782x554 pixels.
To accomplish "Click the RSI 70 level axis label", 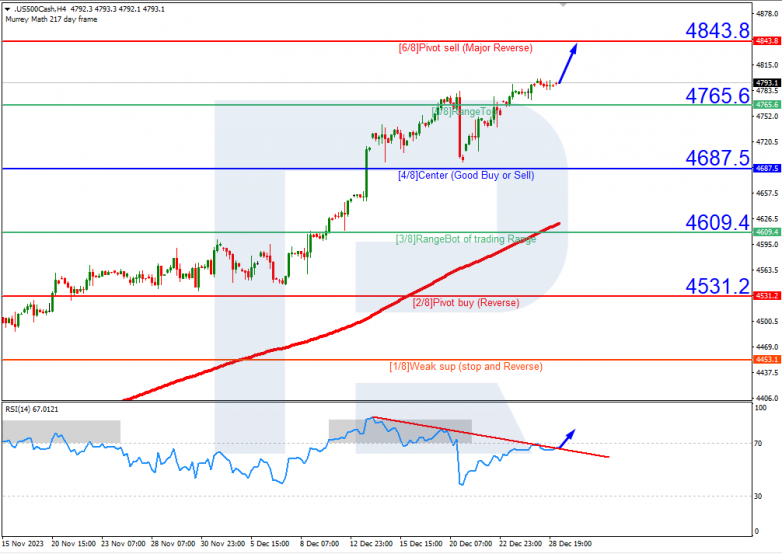I will tap(758, 443).
